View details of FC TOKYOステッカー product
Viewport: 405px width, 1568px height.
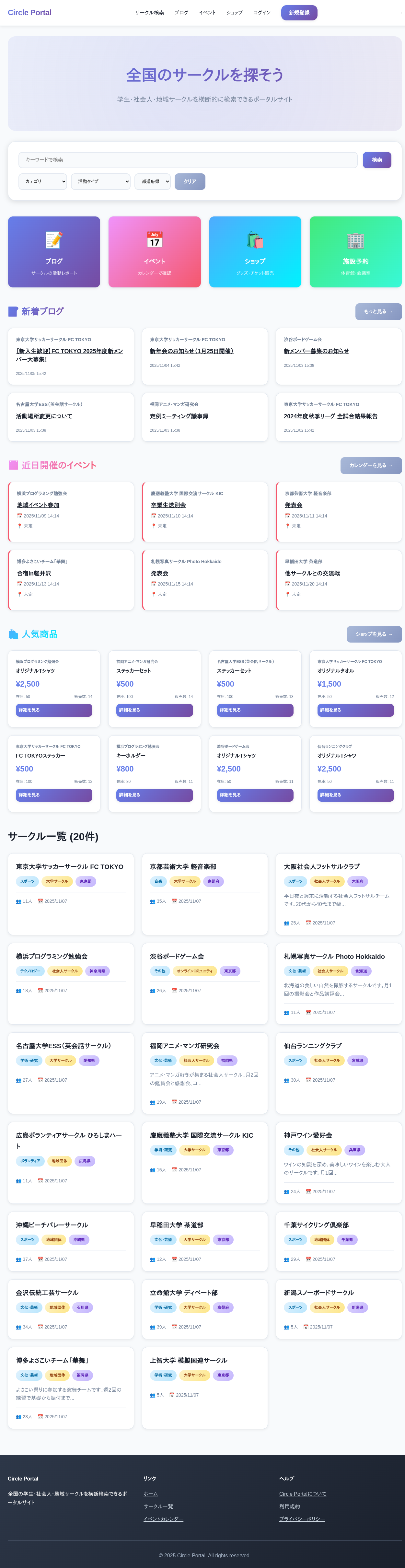click(x=54, y=795)
